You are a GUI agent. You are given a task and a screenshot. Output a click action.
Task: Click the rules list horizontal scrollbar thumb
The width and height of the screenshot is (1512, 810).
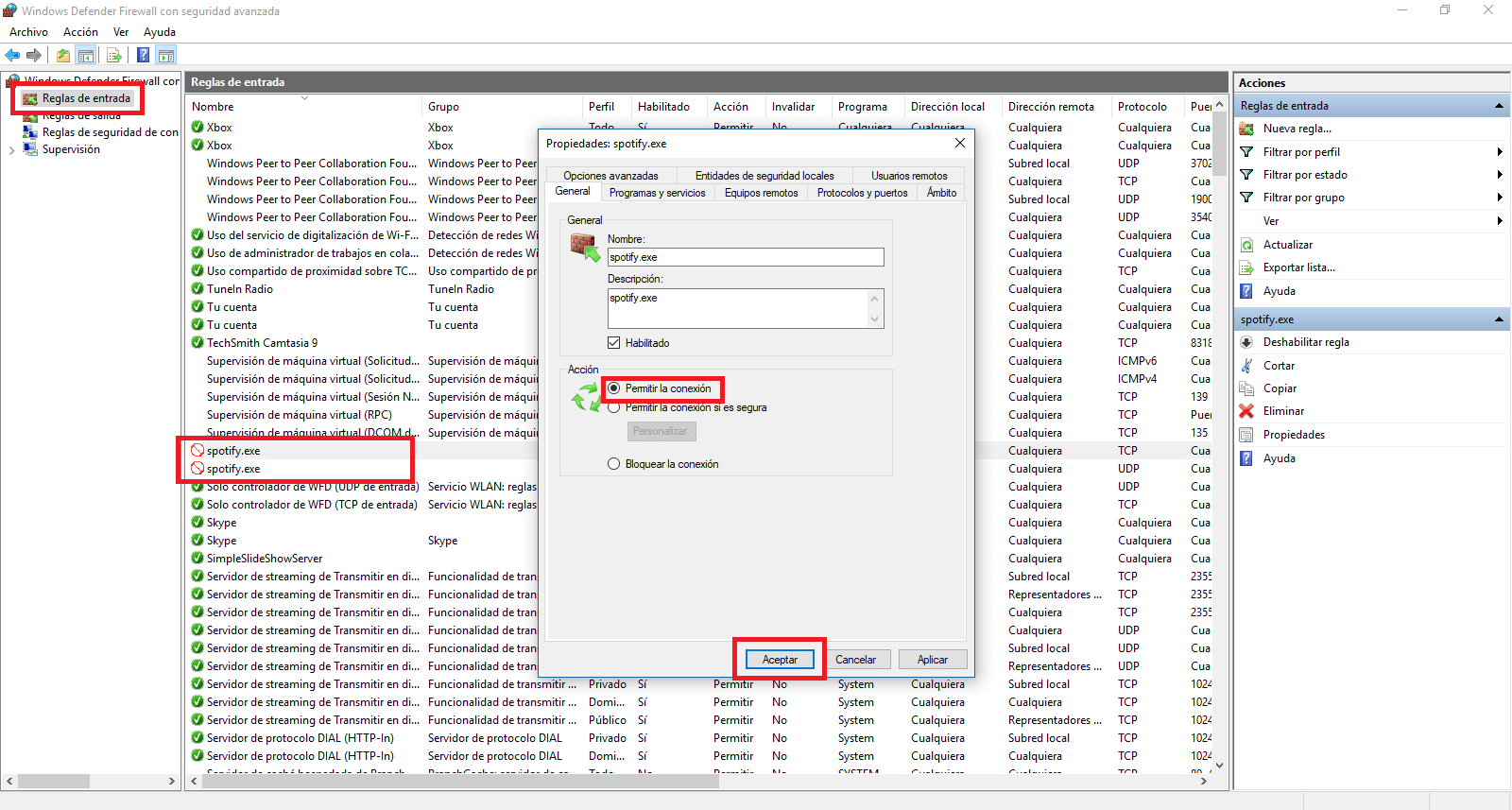pyautogui.click(x=458, y=782)
